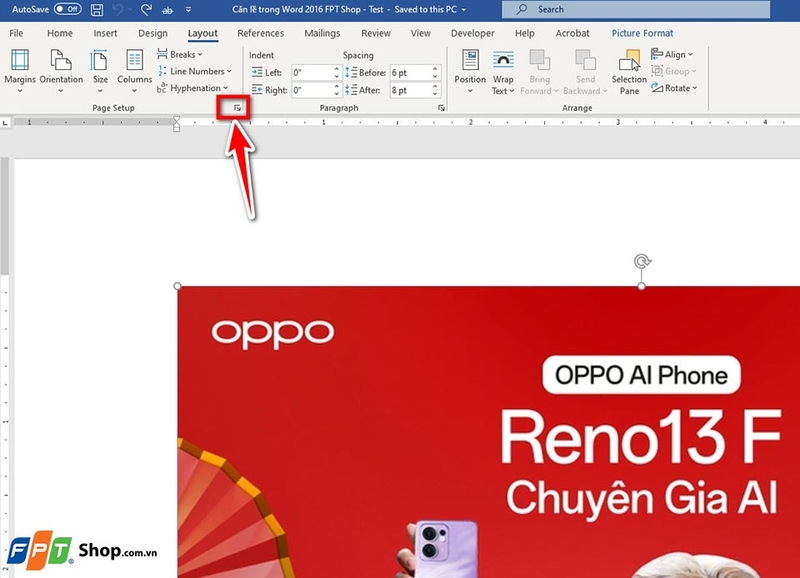This screenshot has width=800, height=578.
Task: Switch to the Insert tab
Action: (105, 33)
